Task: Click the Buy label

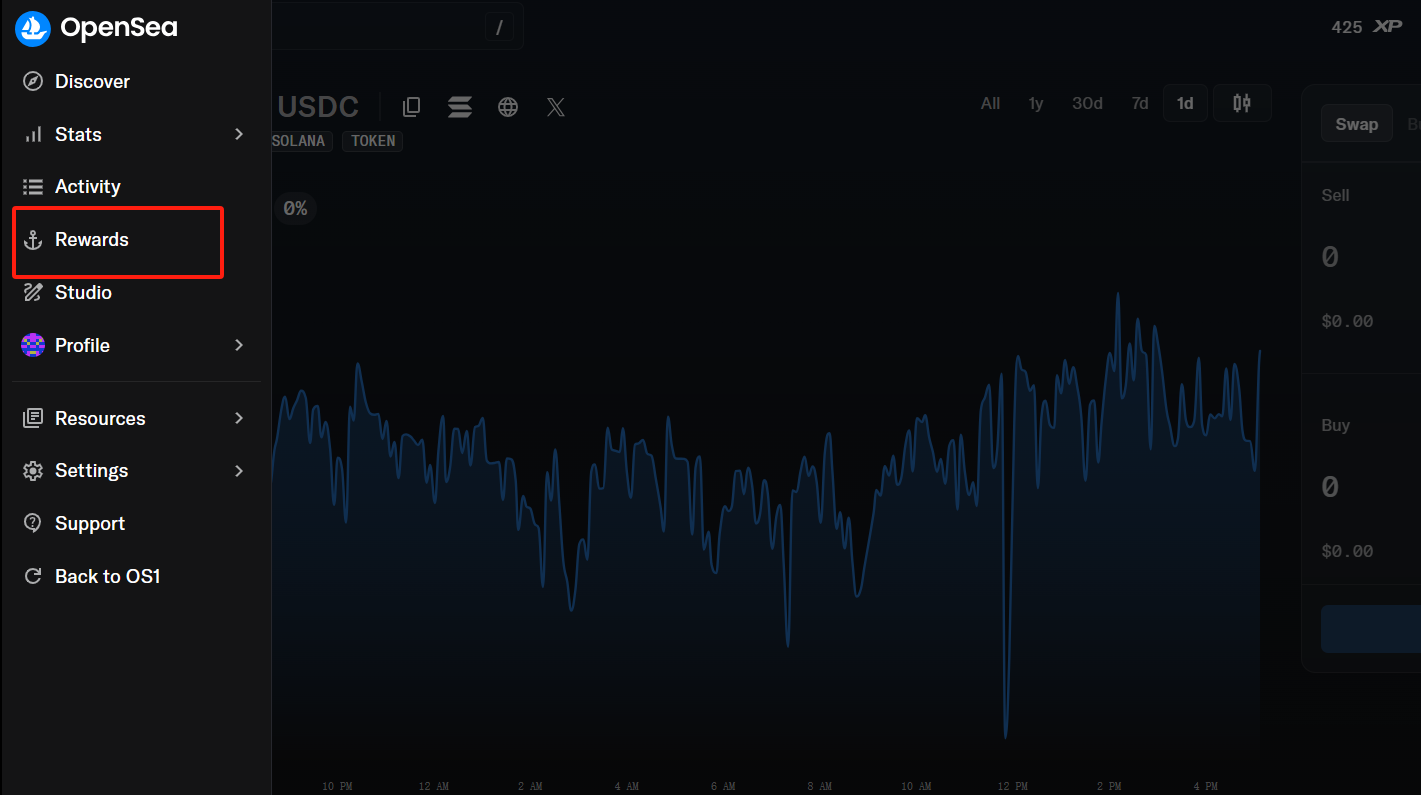Action: pos(1336,425)
